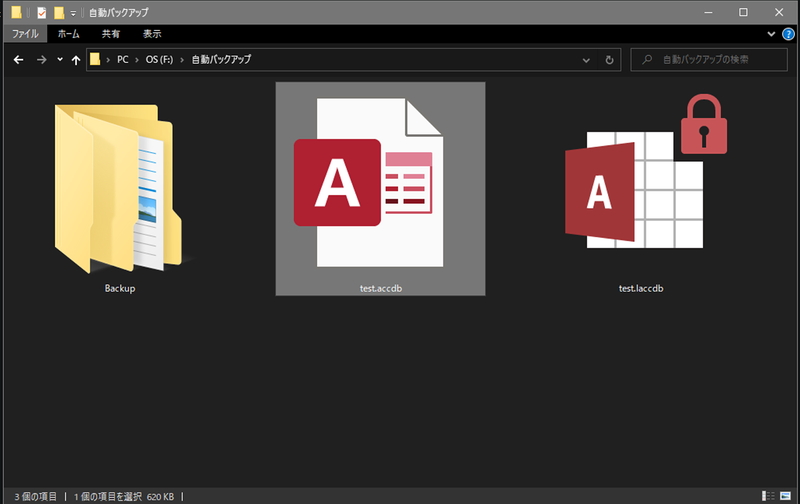800x504 pixels.
Task: Open the ホーム ribbon tab
Action: [x=68, y=34]
